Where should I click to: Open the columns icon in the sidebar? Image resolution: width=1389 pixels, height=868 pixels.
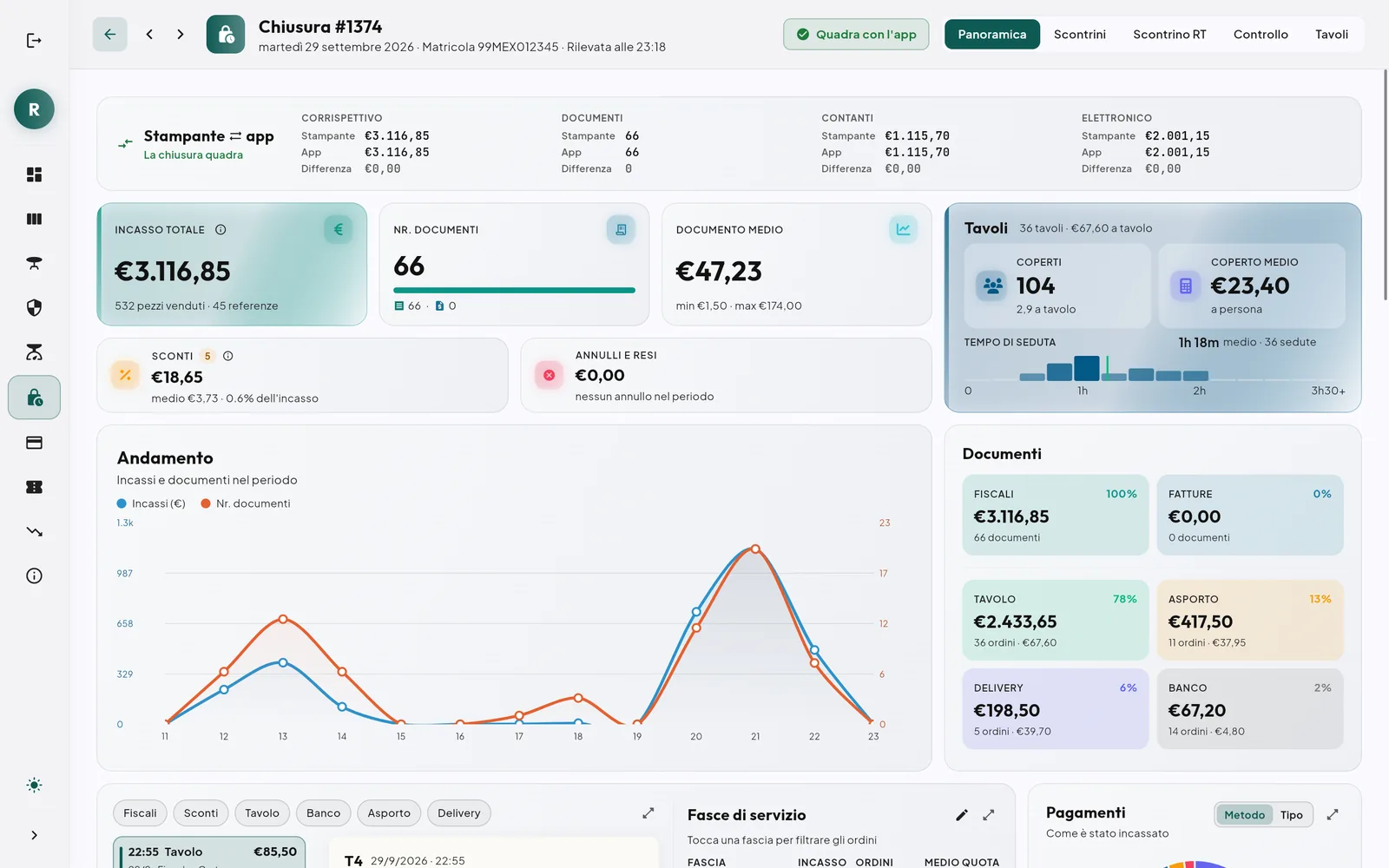click(x=34, y=219)
